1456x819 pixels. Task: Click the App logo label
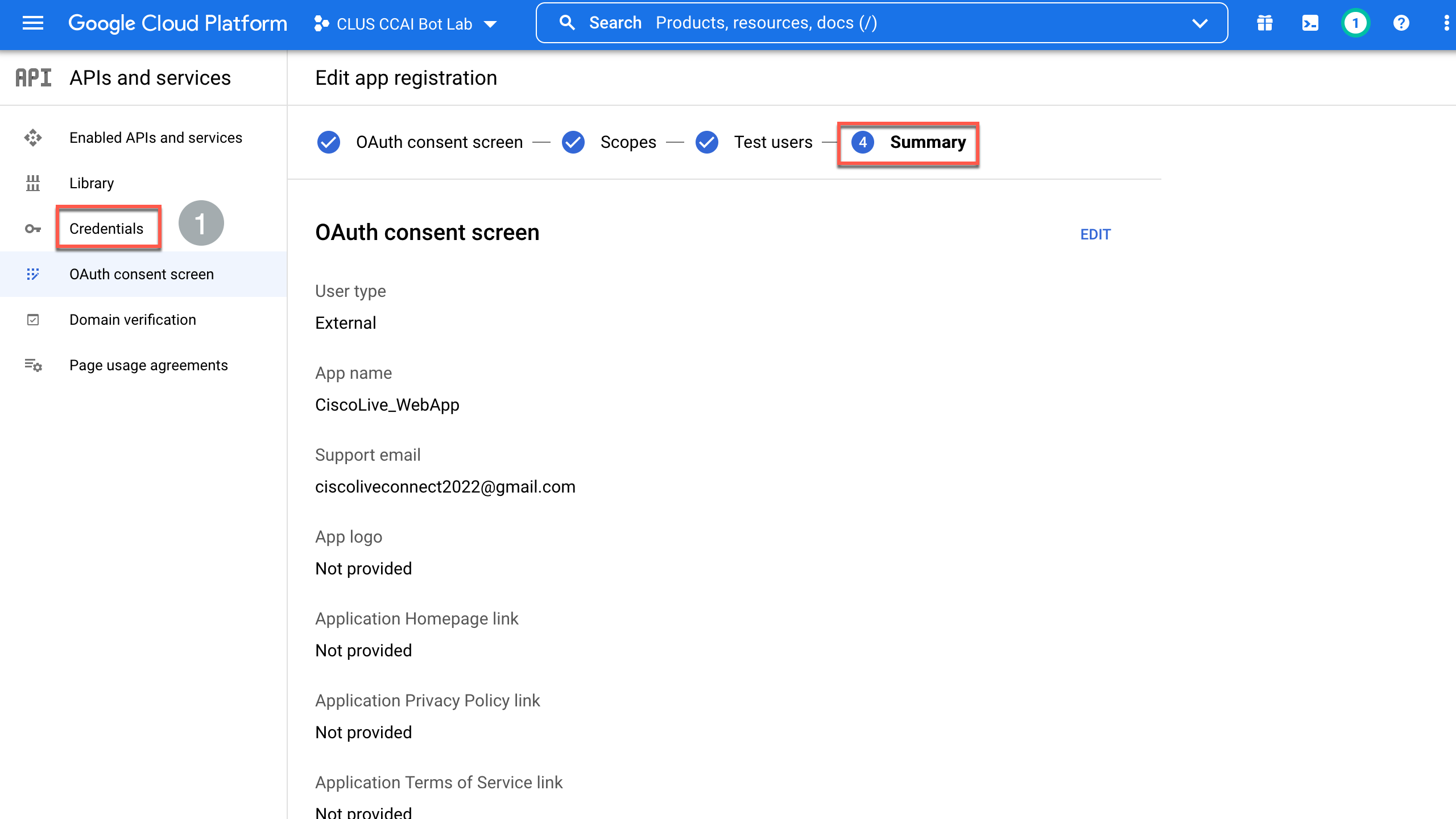click(x=348, y=537)
